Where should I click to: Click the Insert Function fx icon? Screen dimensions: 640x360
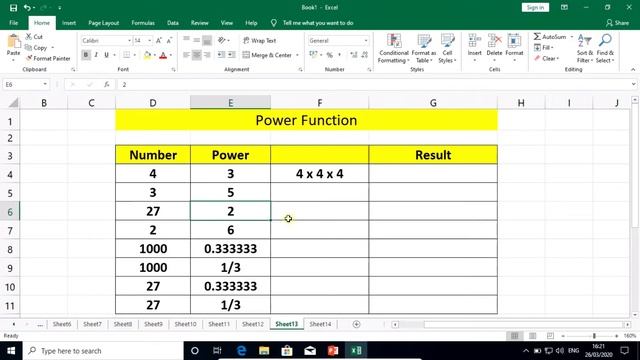107,84
